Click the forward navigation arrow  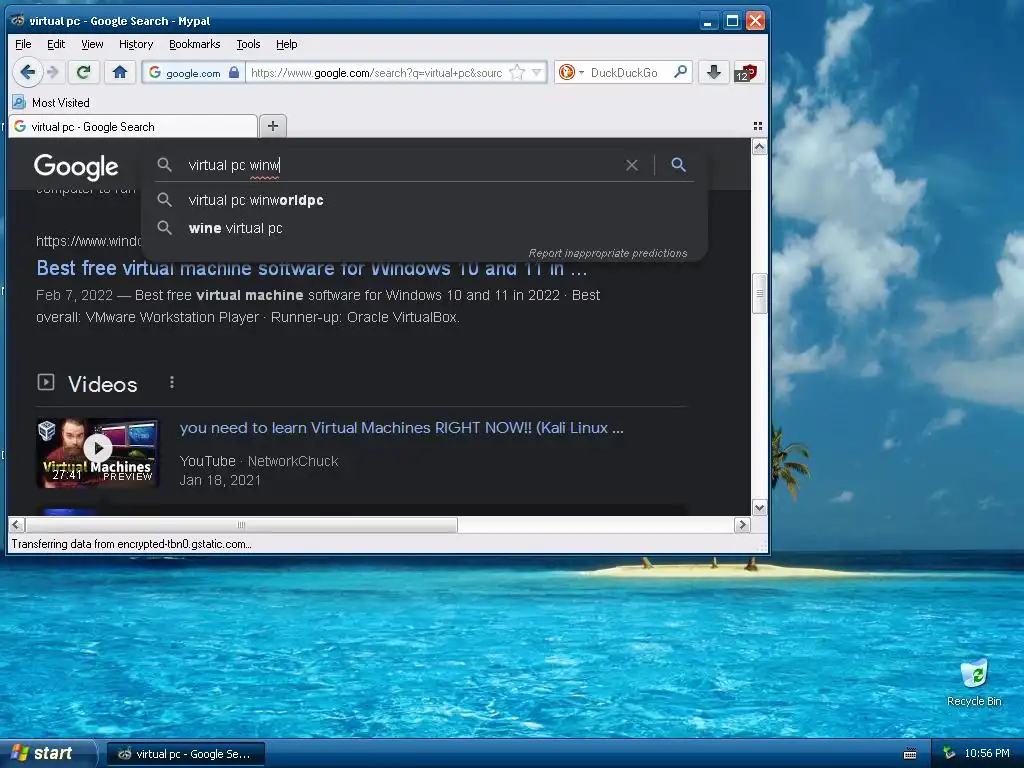[54, 72]
